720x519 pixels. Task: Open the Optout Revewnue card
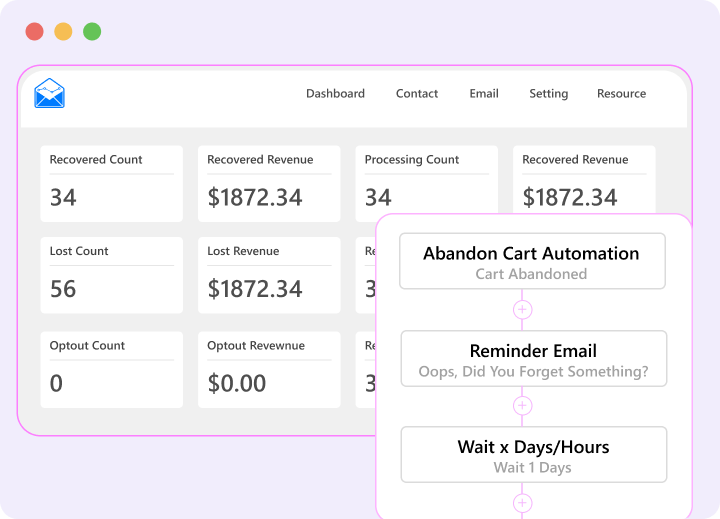269,370
